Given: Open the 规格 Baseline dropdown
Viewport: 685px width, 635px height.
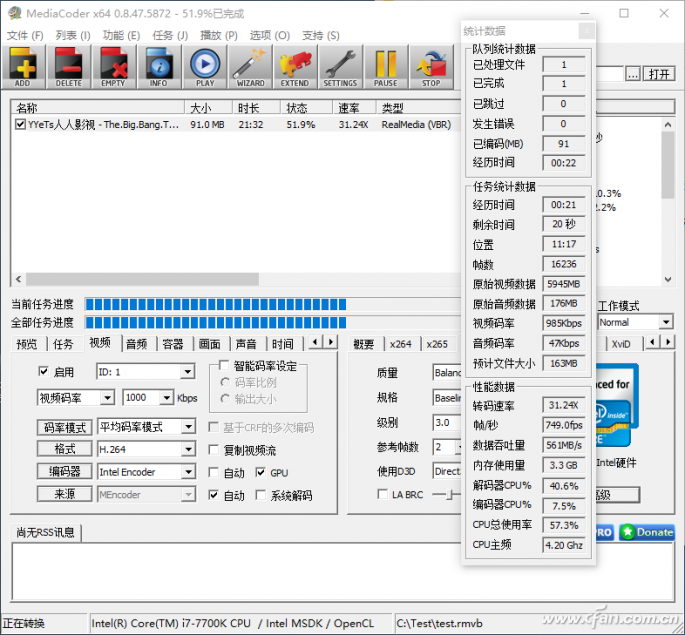Looking at the screenshot, I should click(x=447, y=398).
